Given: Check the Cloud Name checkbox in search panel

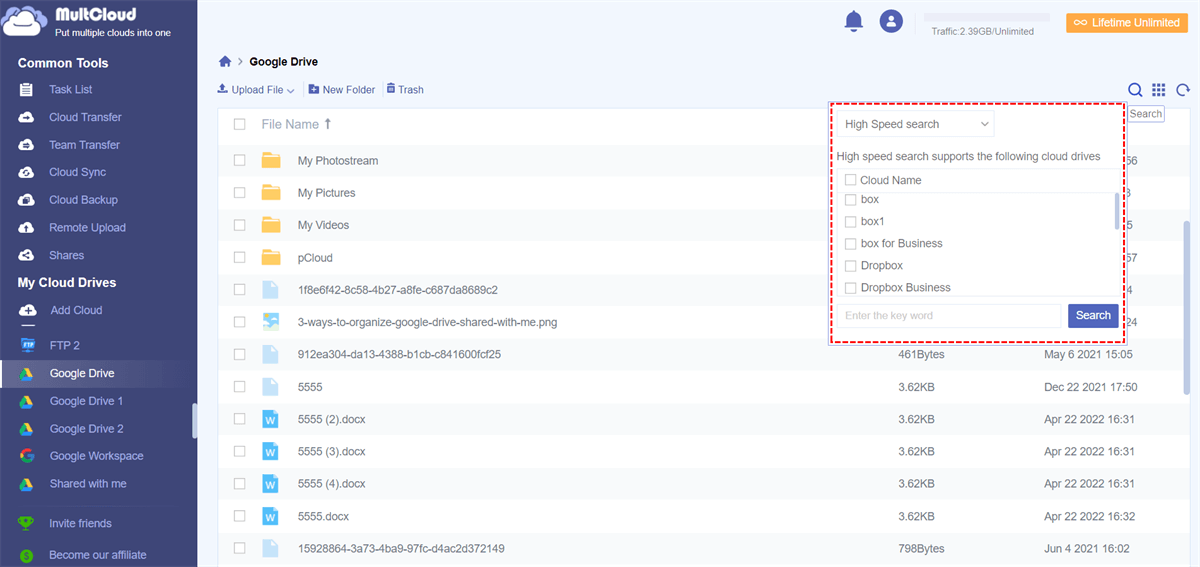Looking at the screenshot, I should click(x=850, y=180).
